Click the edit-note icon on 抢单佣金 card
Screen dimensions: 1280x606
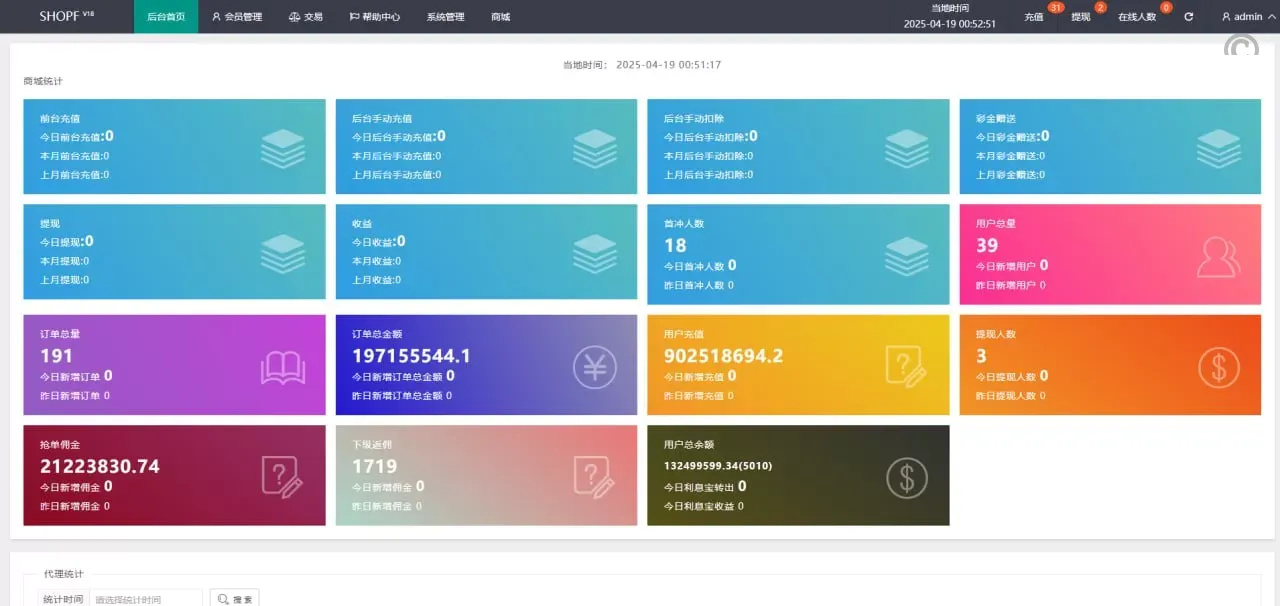click(x=282, y=477)
